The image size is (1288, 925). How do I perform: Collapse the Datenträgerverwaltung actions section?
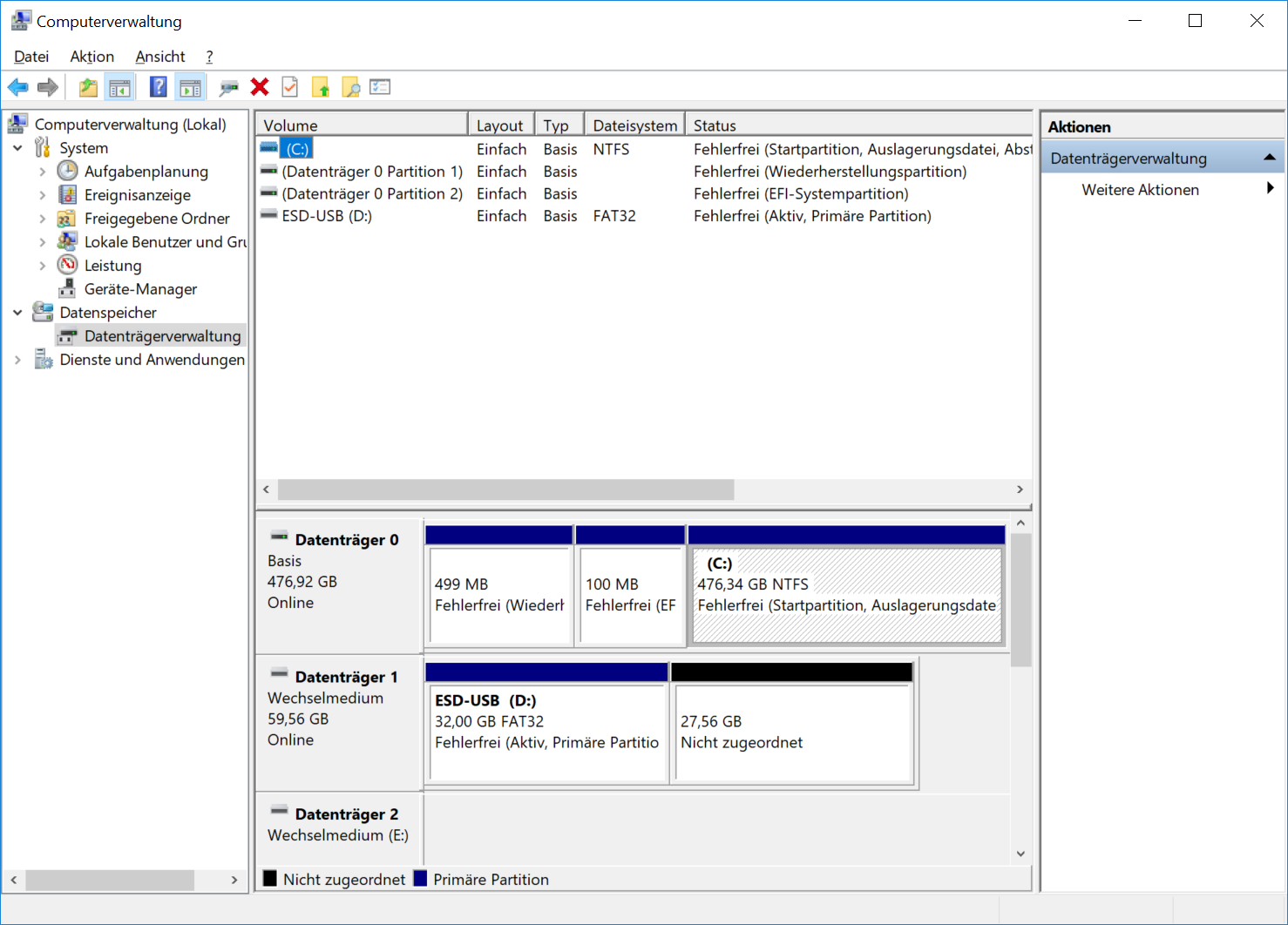click(1269, 158)
